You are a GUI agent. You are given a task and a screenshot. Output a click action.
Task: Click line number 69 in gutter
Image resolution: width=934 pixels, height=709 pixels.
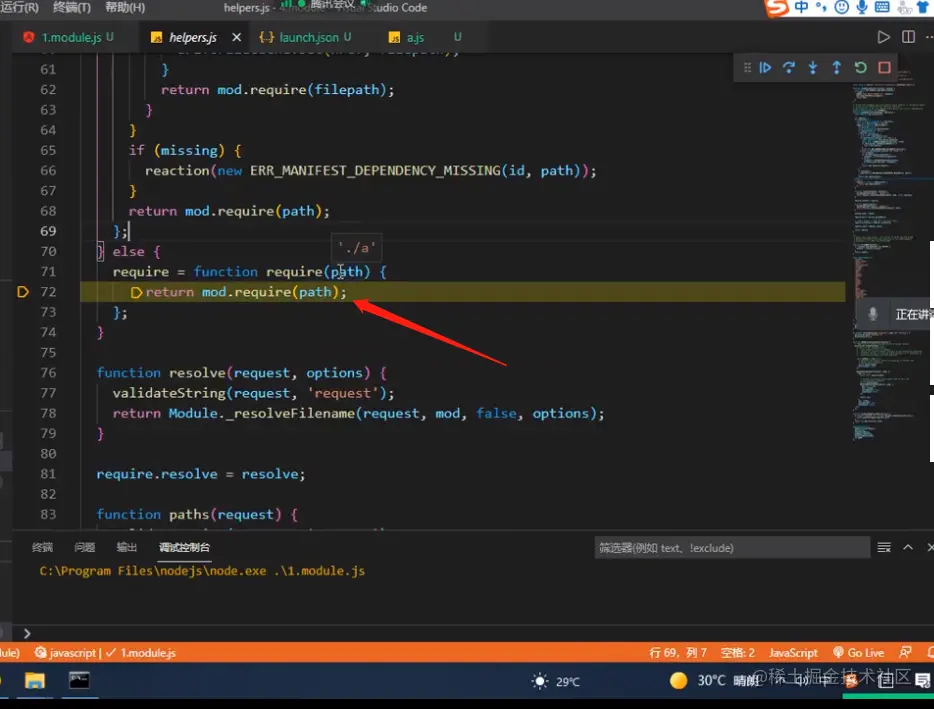pos(48,231)
